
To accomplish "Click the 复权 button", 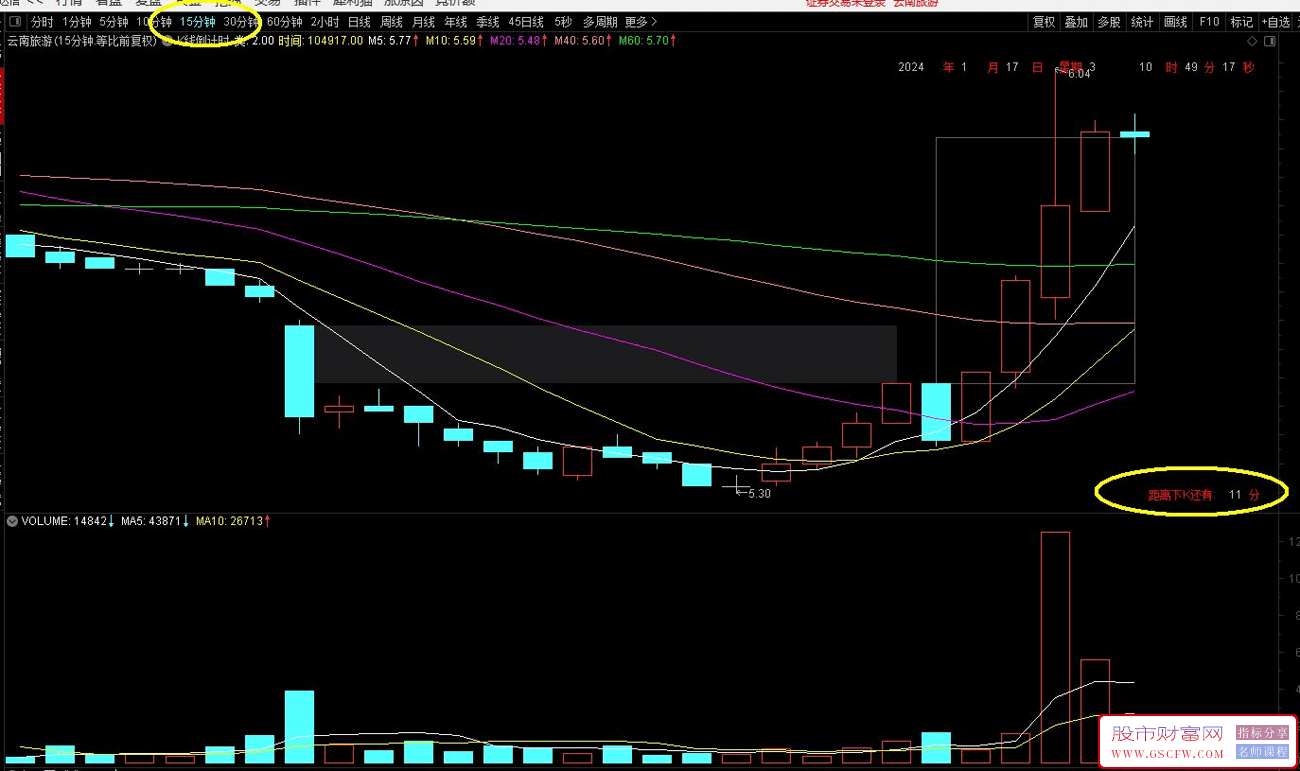I will pyautogui.click(x=1044, y=22).
